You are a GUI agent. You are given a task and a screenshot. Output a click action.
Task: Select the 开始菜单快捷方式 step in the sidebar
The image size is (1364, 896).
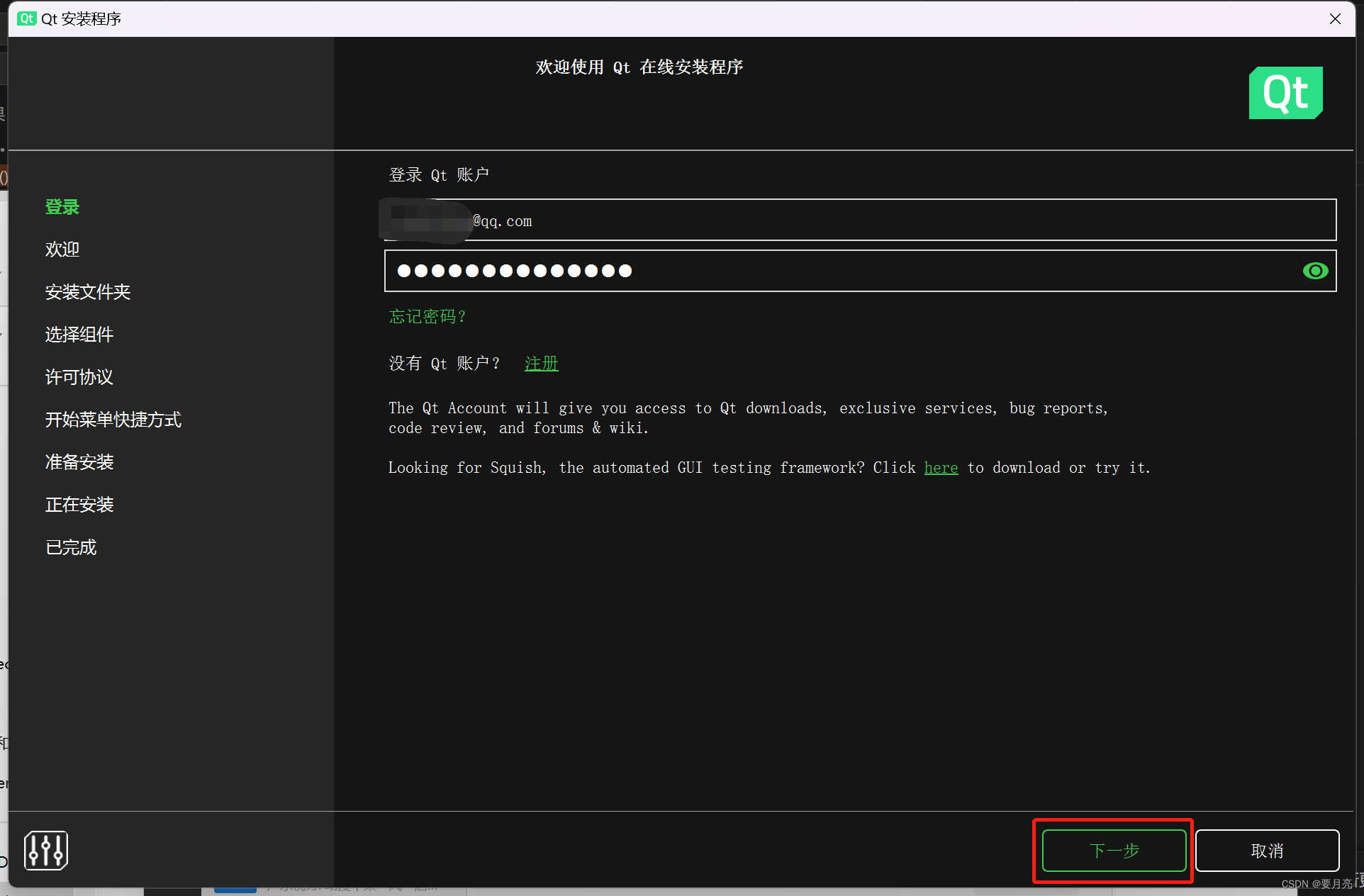113,420
